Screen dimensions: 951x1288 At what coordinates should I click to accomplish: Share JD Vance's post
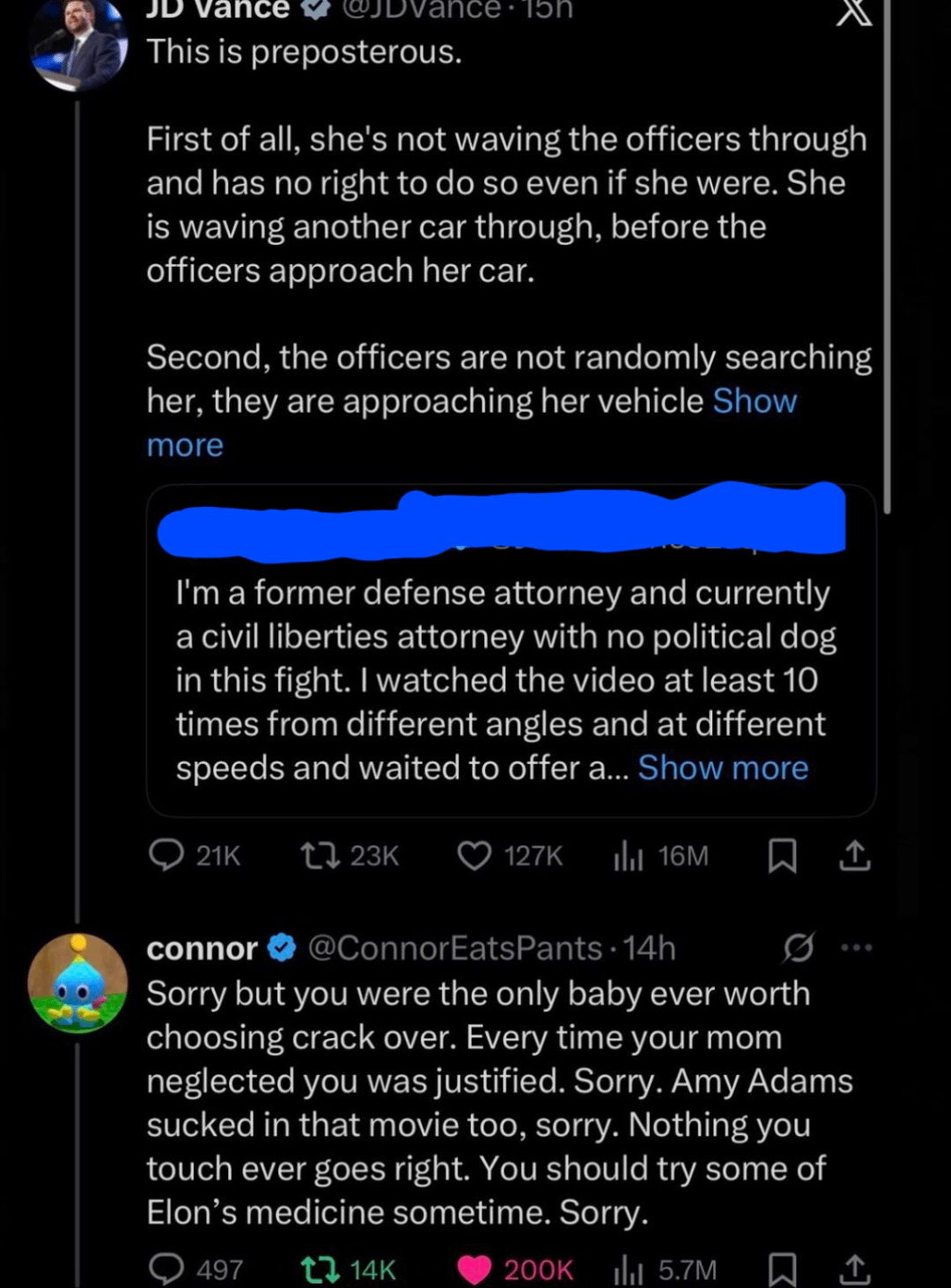click(x=854, y=855)
